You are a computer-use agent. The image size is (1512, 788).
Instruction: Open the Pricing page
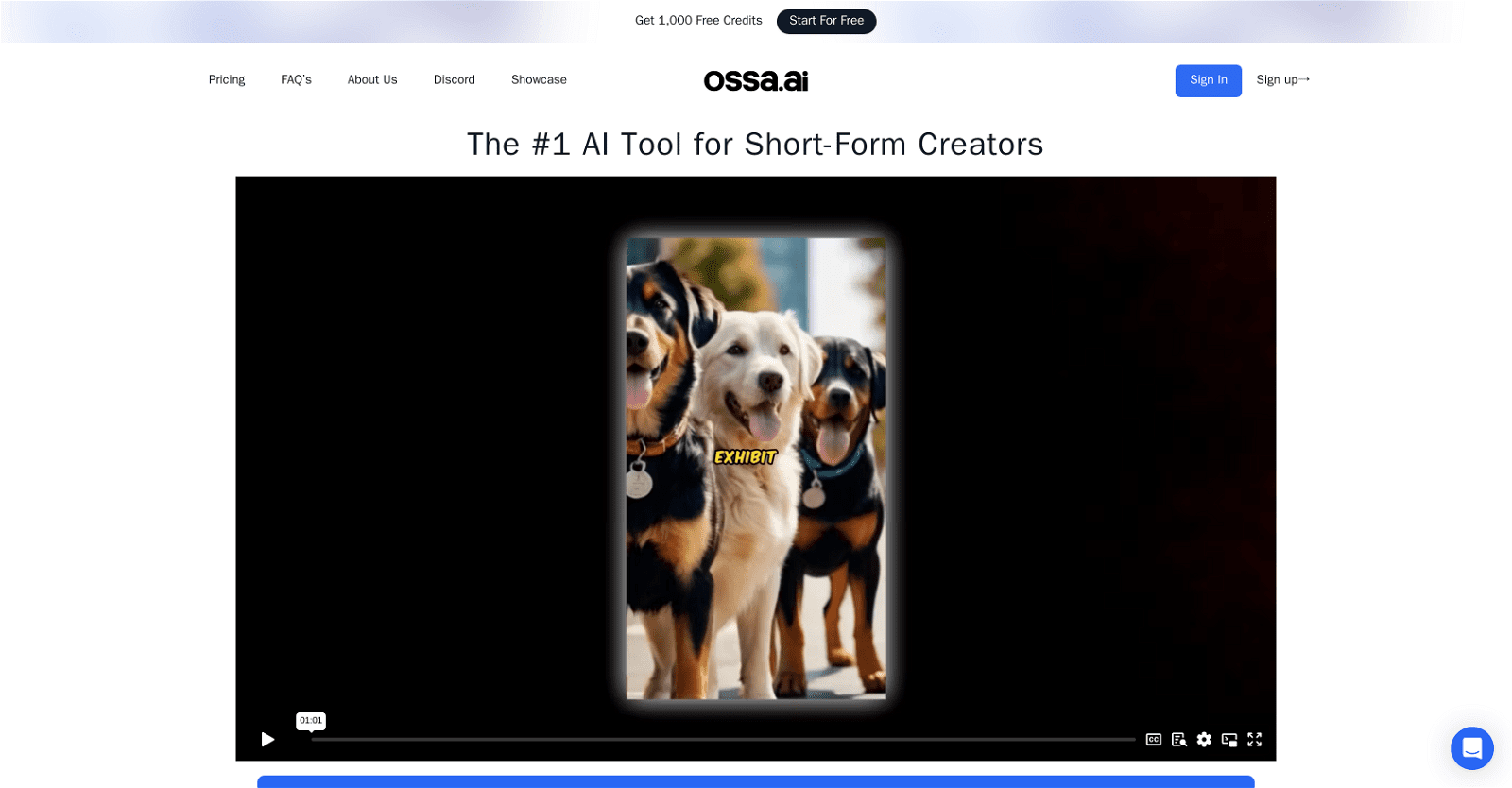227,80
